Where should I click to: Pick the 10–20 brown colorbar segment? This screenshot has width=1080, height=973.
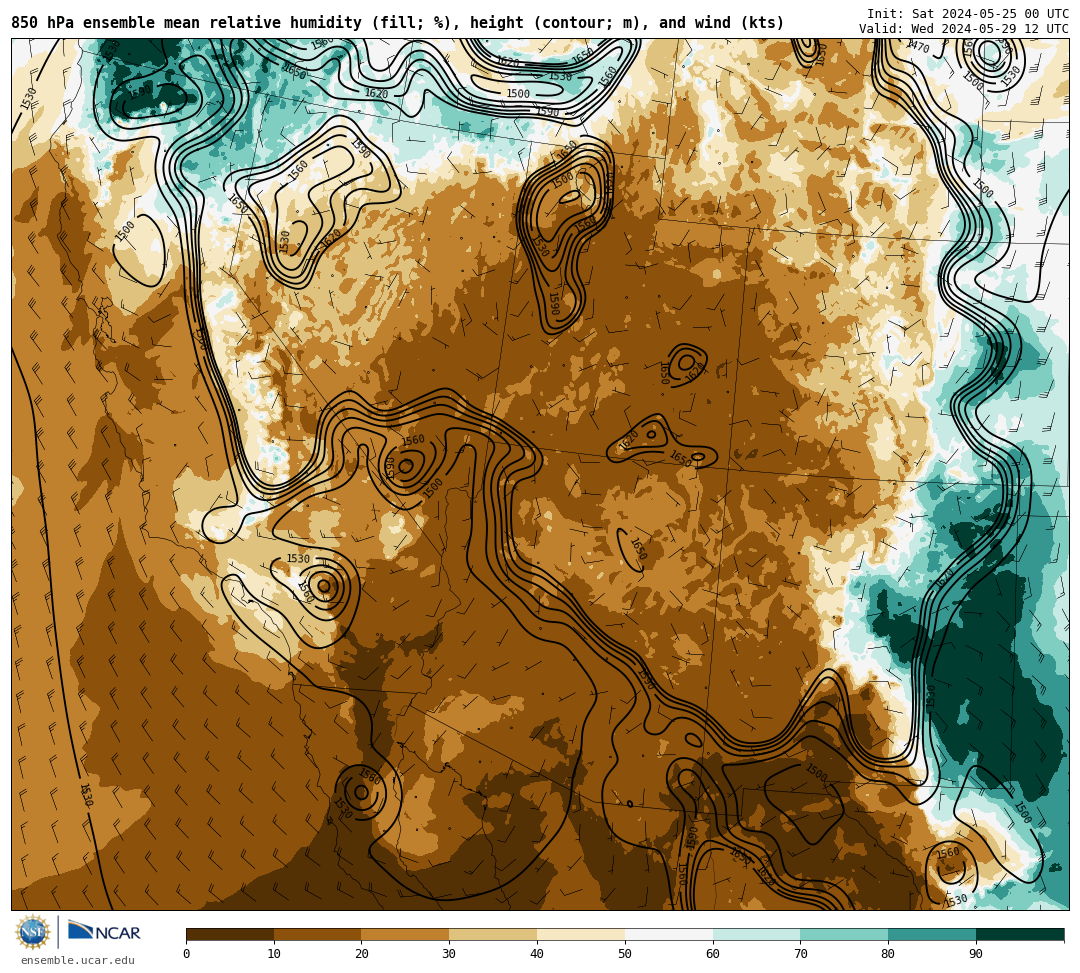318,934
